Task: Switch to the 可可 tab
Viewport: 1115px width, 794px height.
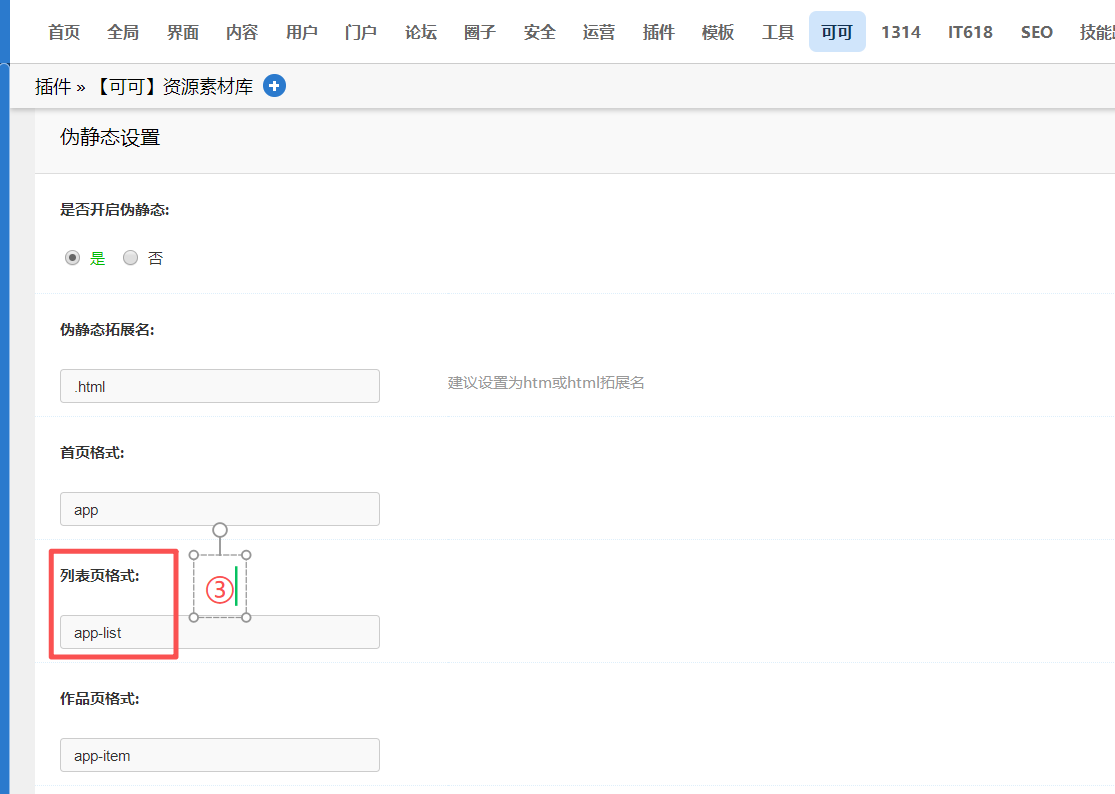Action: pyautogui.click(x=836, y=31)
